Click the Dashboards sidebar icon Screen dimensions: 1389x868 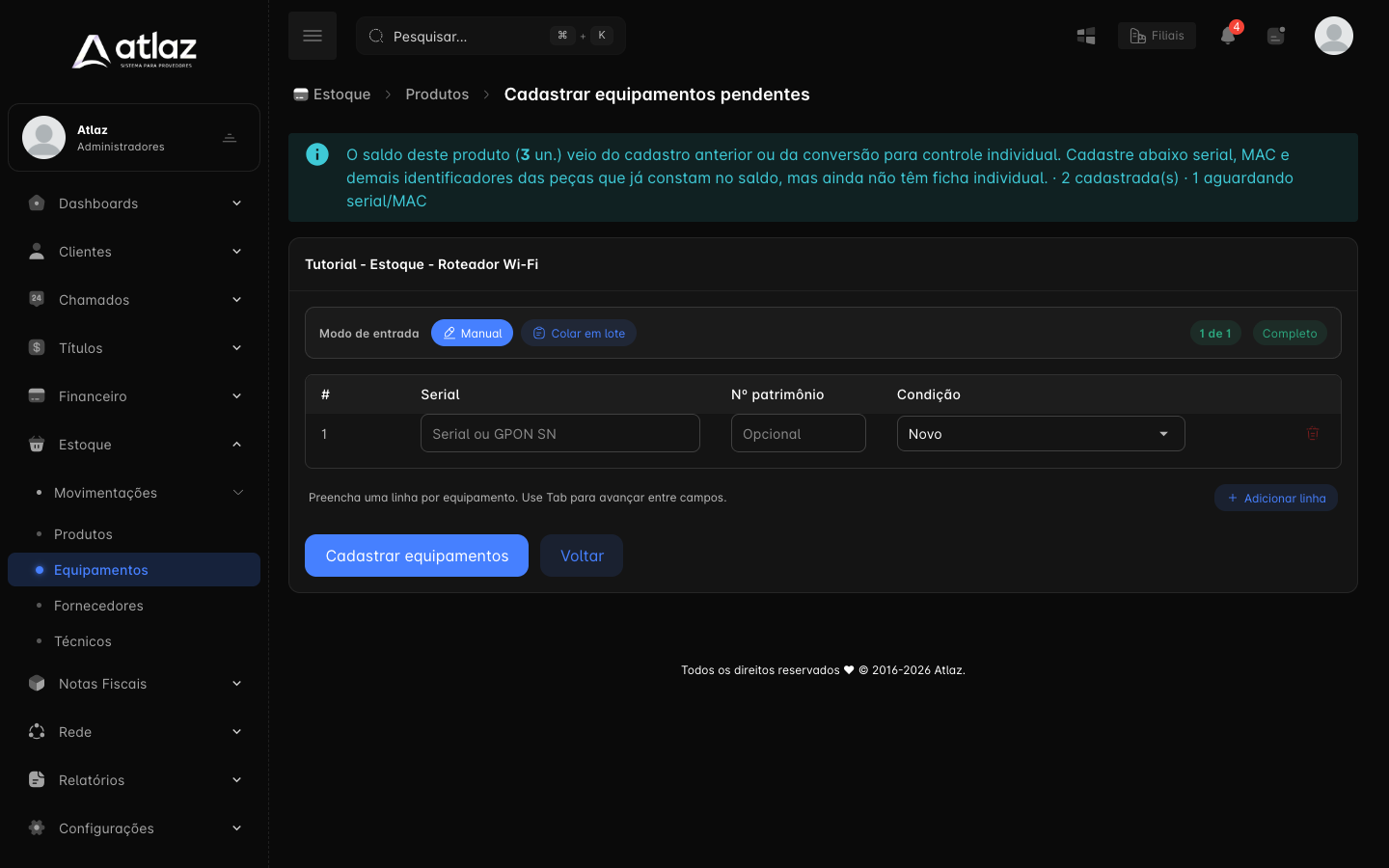coord(37,203)
